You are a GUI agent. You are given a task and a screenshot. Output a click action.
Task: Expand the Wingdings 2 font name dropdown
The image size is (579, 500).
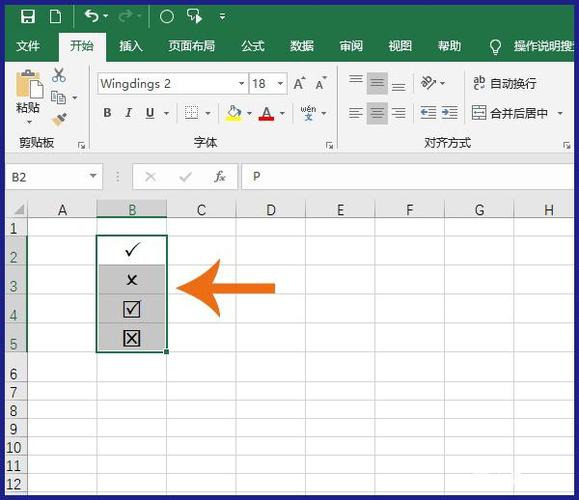coord(241,83)
